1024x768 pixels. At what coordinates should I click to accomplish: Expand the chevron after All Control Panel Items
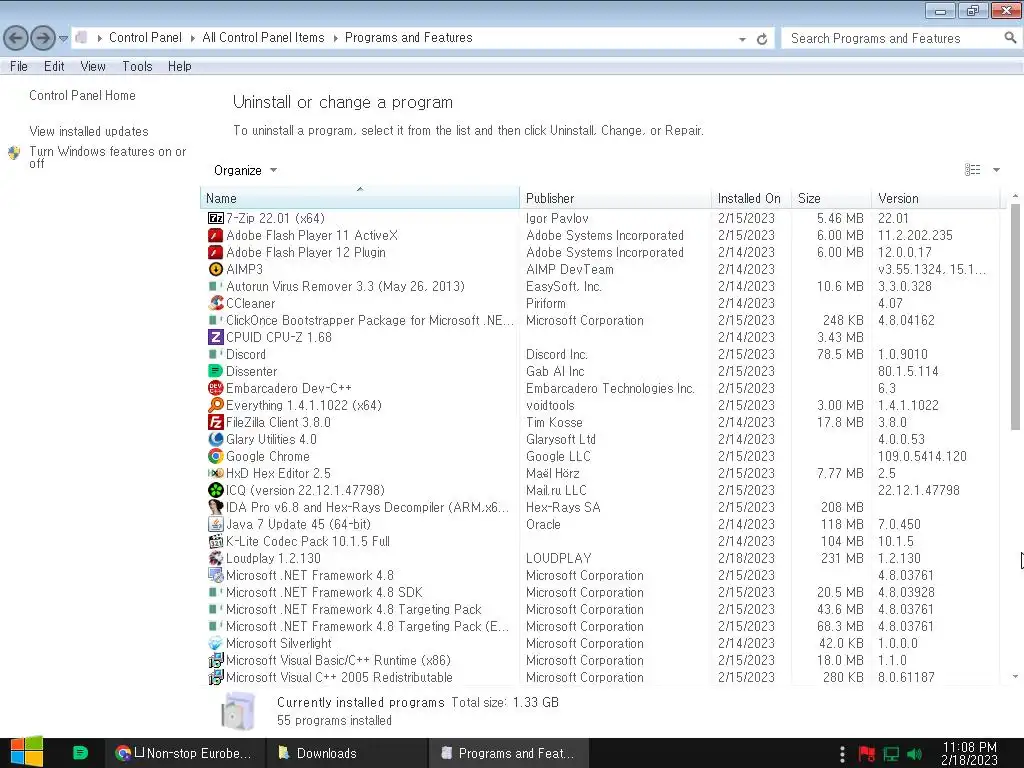336,39
